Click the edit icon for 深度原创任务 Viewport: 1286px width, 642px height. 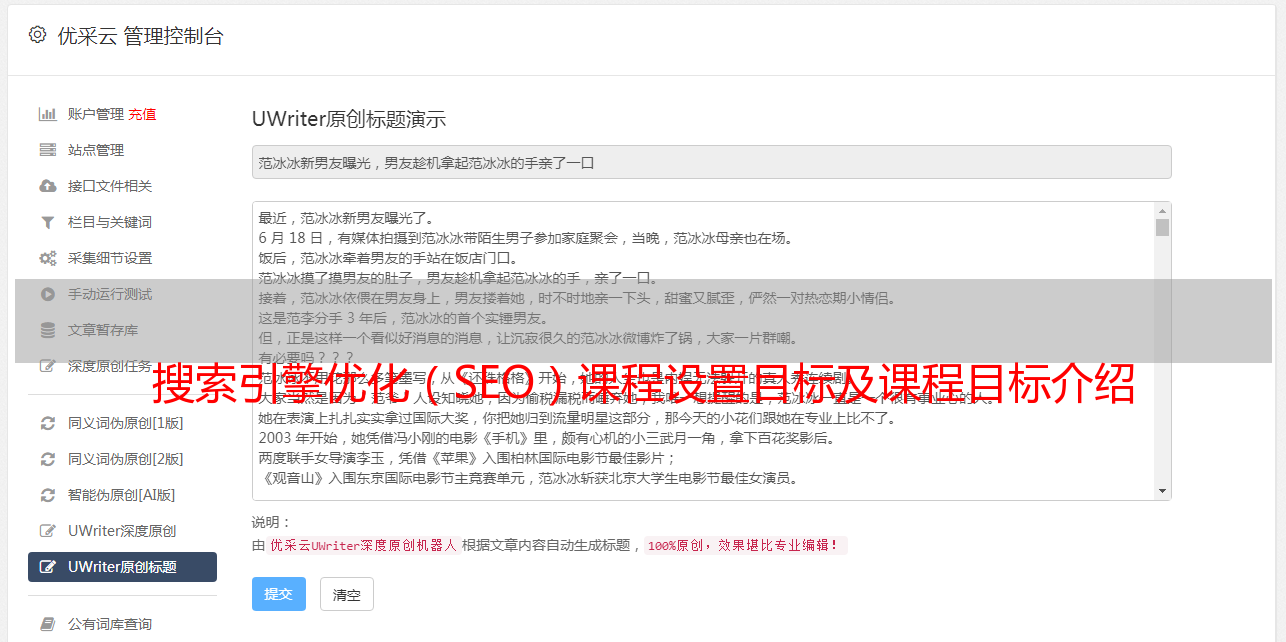coord(47,366)
